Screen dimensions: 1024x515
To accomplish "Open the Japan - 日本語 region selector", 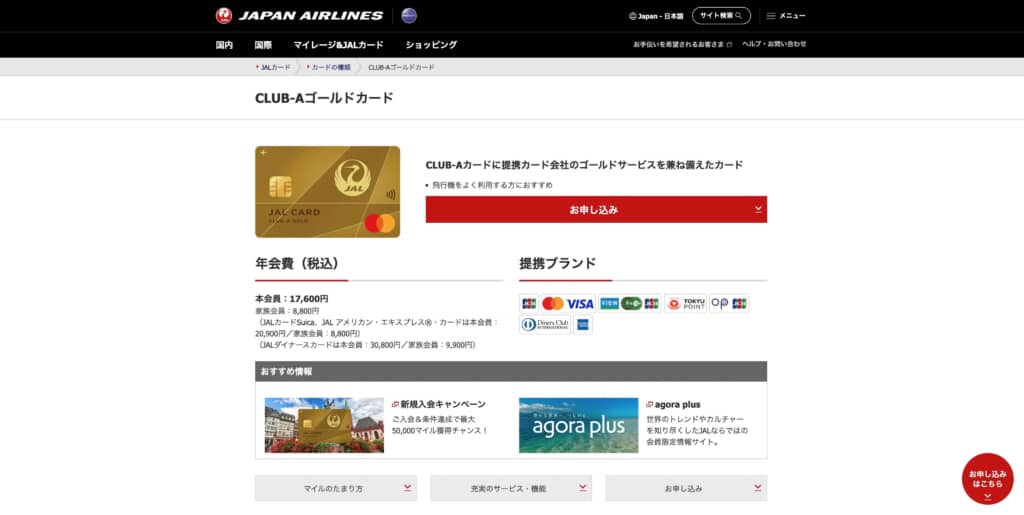I will (656, 16).
